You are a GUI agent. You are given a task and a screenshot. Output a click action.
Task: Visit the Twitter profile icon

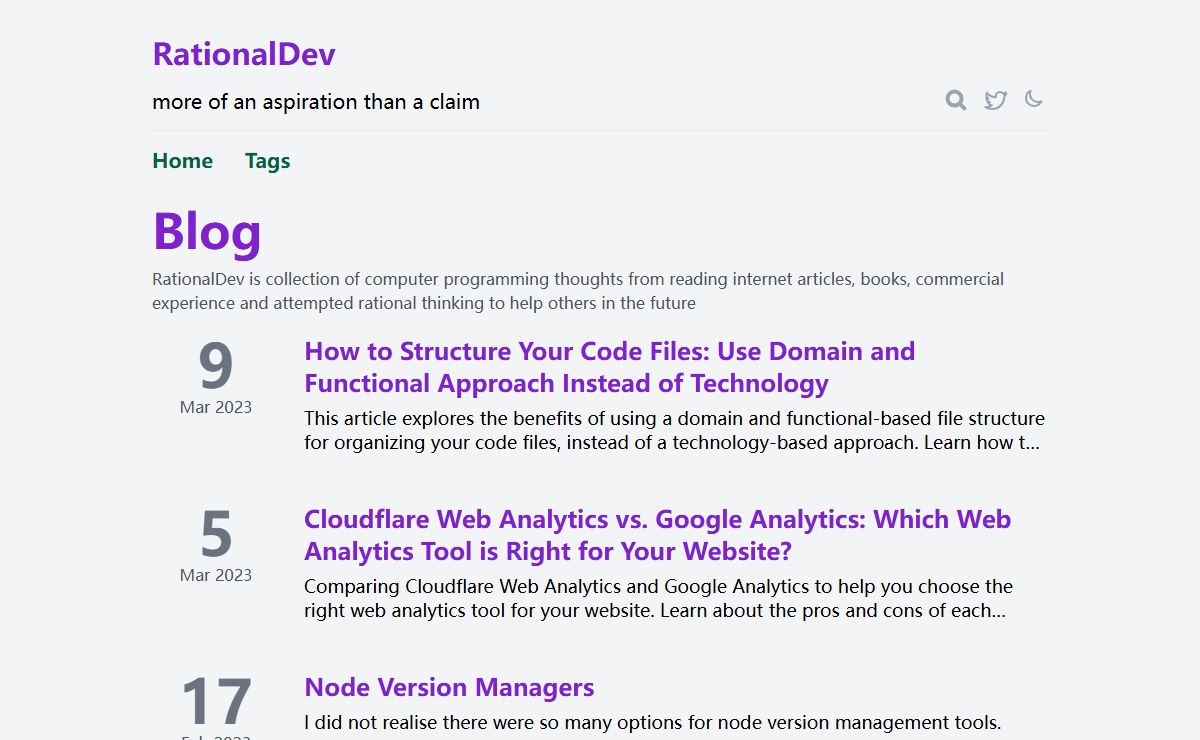tap(995, 100)
